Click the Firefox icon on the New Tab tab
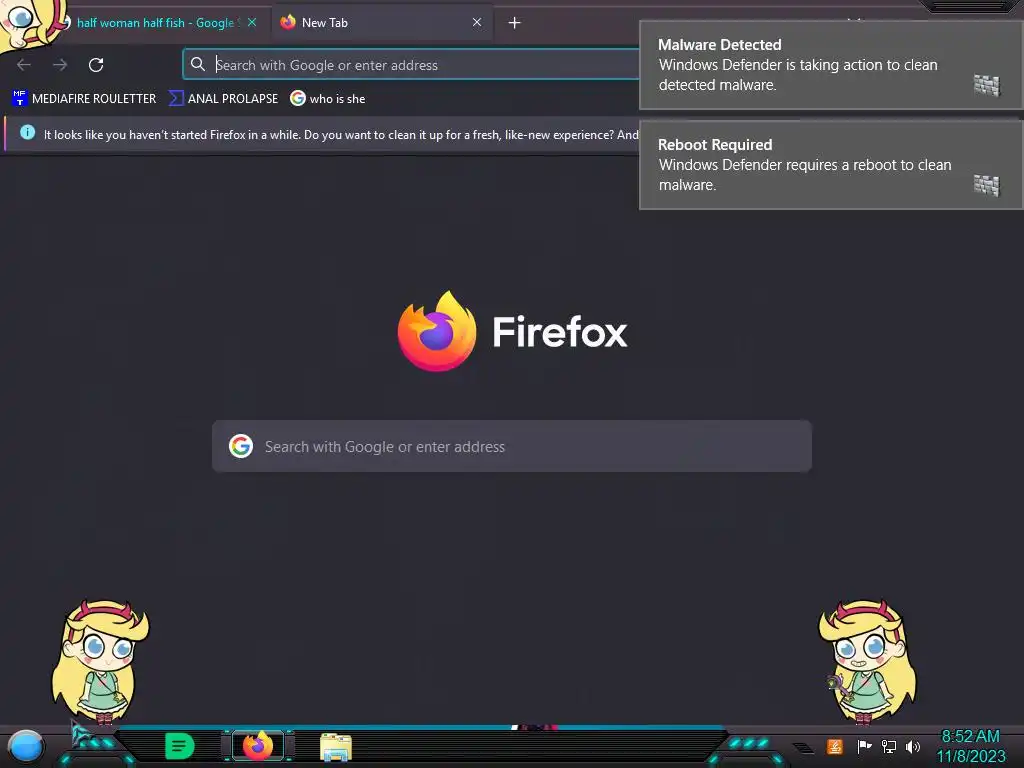 coord(288,22)
